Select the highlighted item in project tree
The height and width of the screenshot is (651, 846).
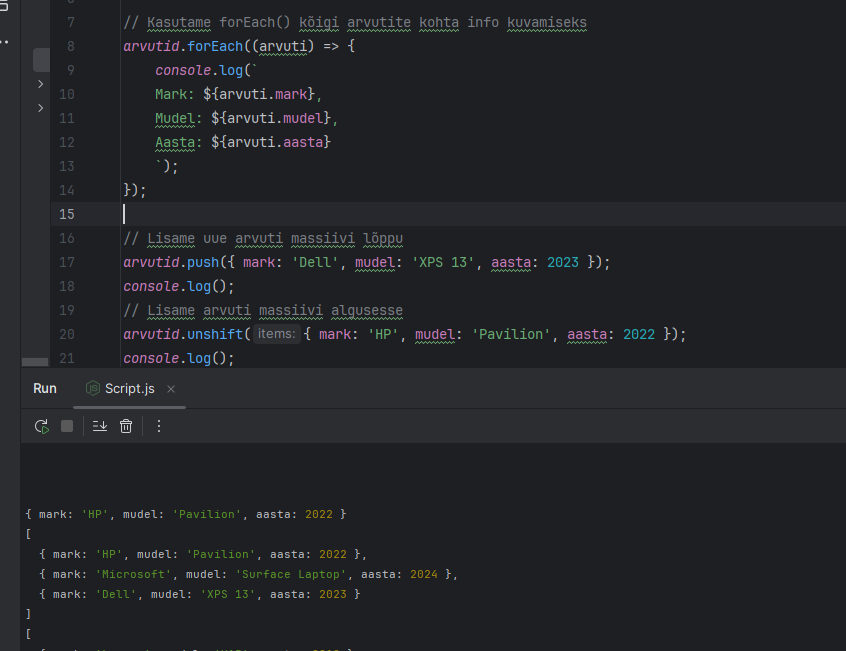(x=41, y=59)
